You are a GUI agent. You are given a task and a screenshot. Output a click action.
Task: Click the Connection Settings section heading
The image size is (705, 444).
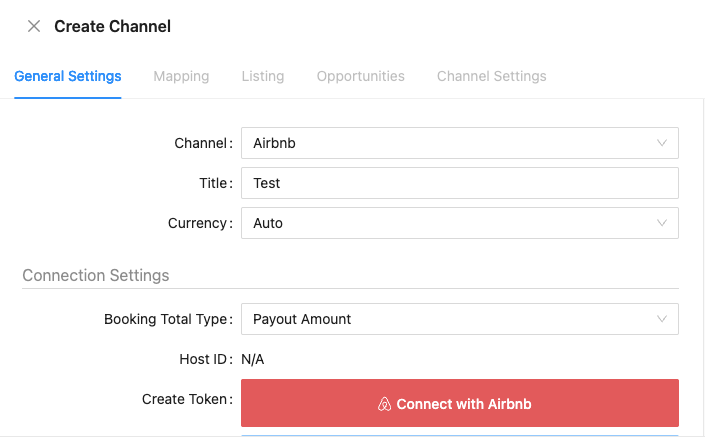[x=96, y=275]
